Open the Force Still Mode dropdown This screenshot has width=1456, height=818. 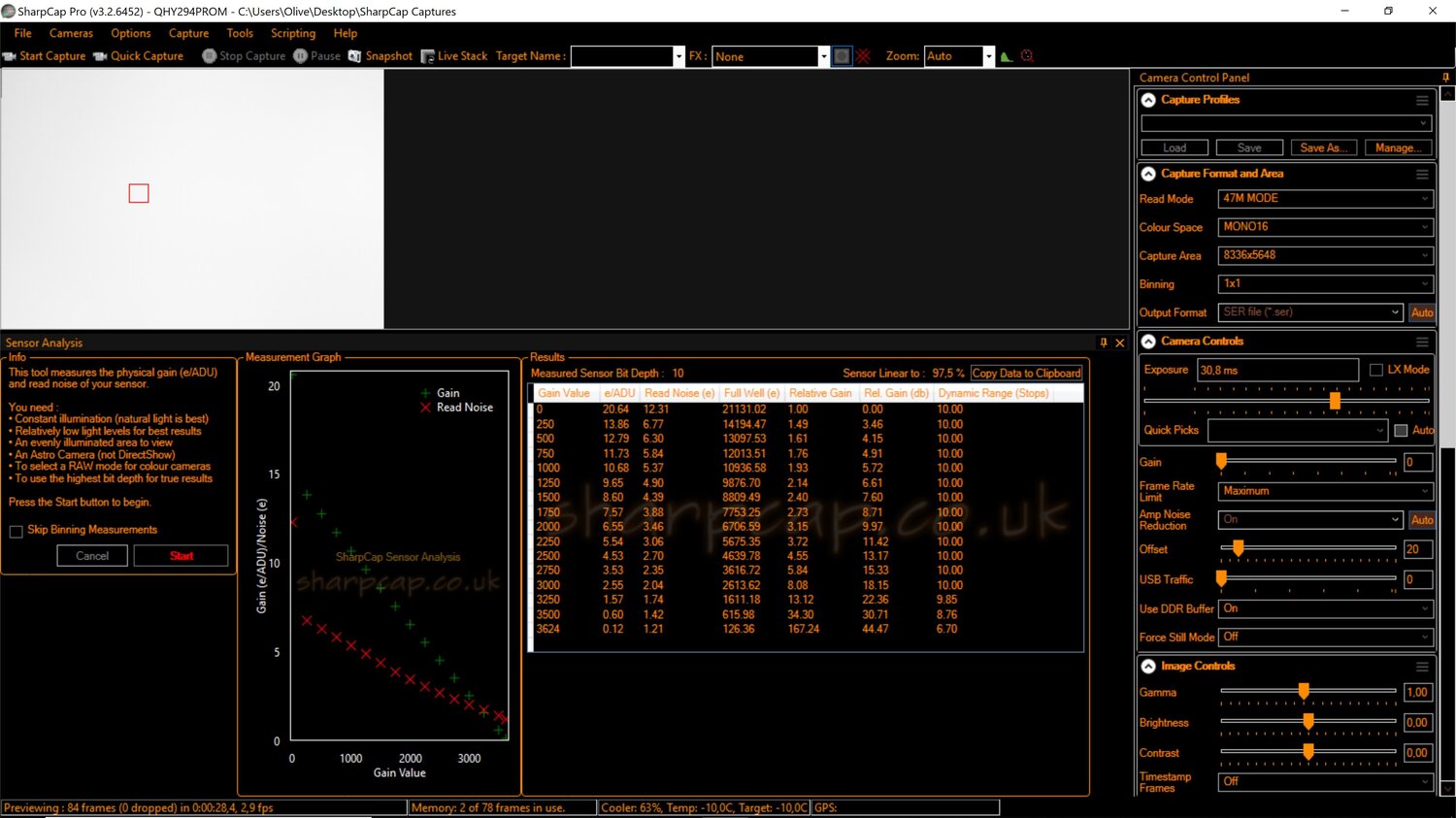[1325, 638]
